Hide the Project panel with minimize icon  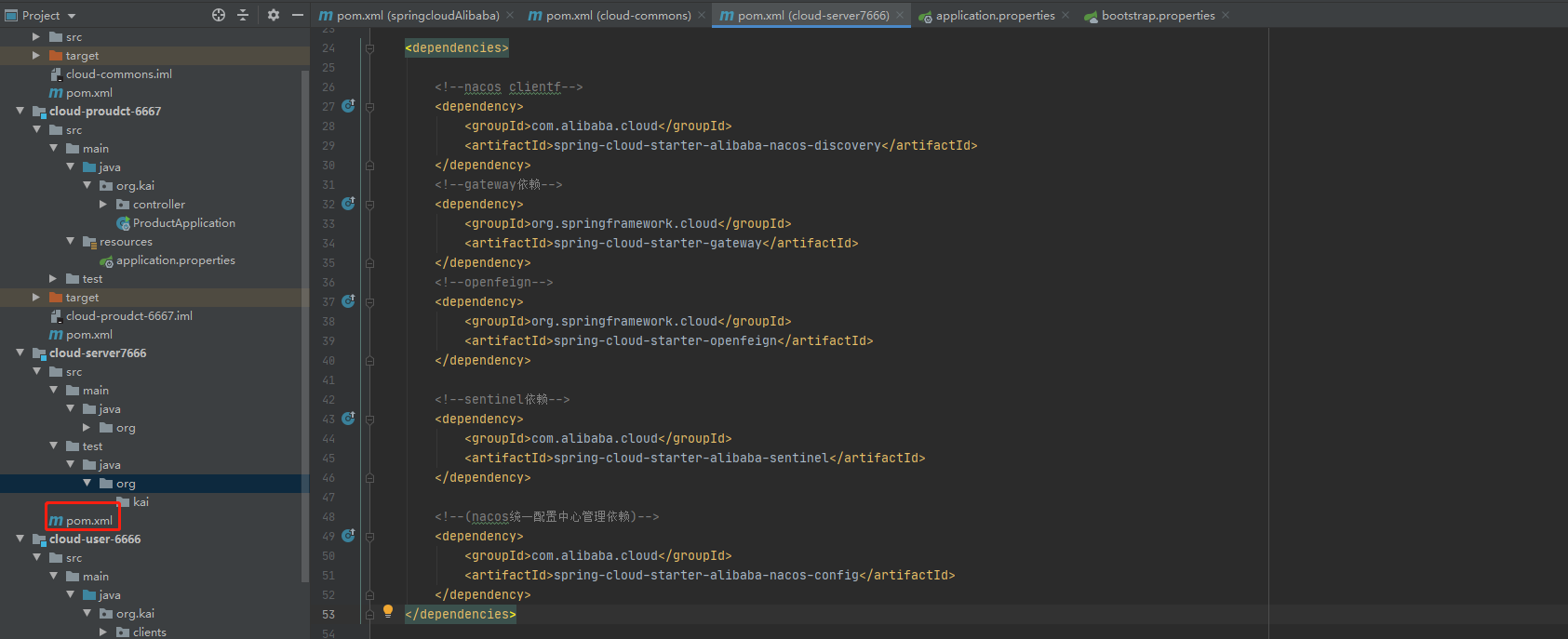click(x=298, y=15)
